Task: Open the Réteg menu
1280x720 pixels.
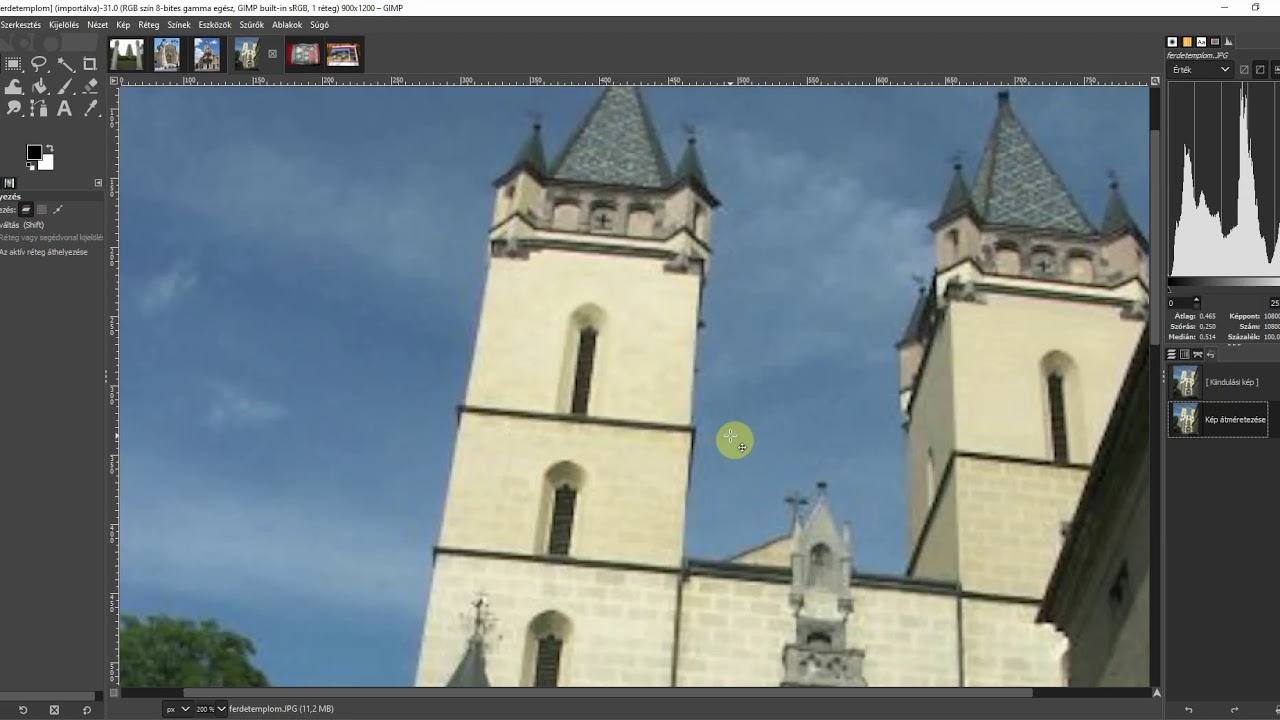Action: 148,24
